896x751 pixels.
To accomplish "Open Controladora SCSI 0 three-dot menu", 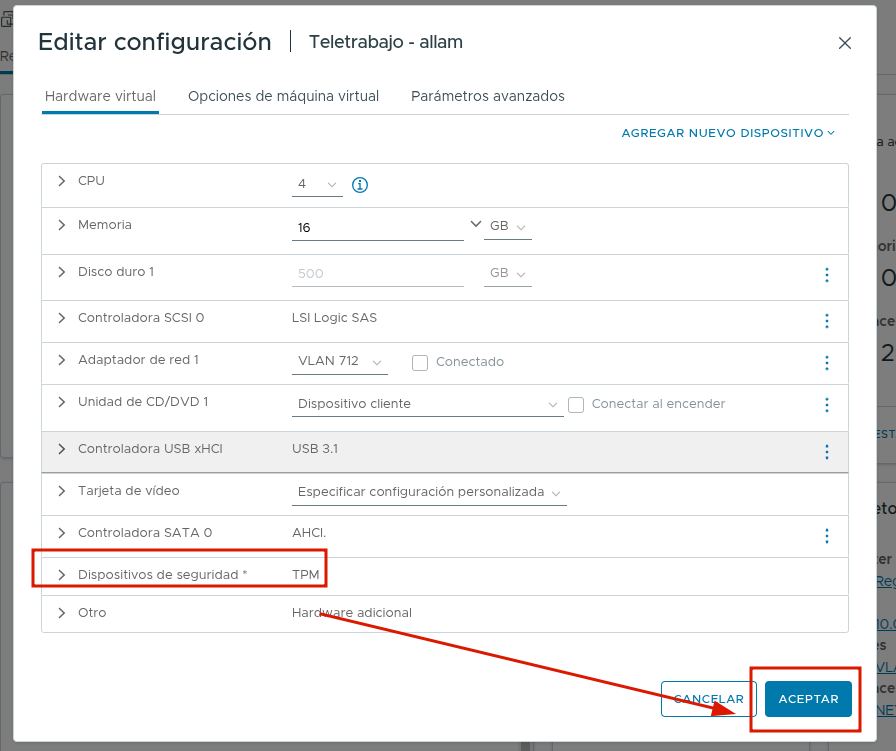I will point(826,321).
